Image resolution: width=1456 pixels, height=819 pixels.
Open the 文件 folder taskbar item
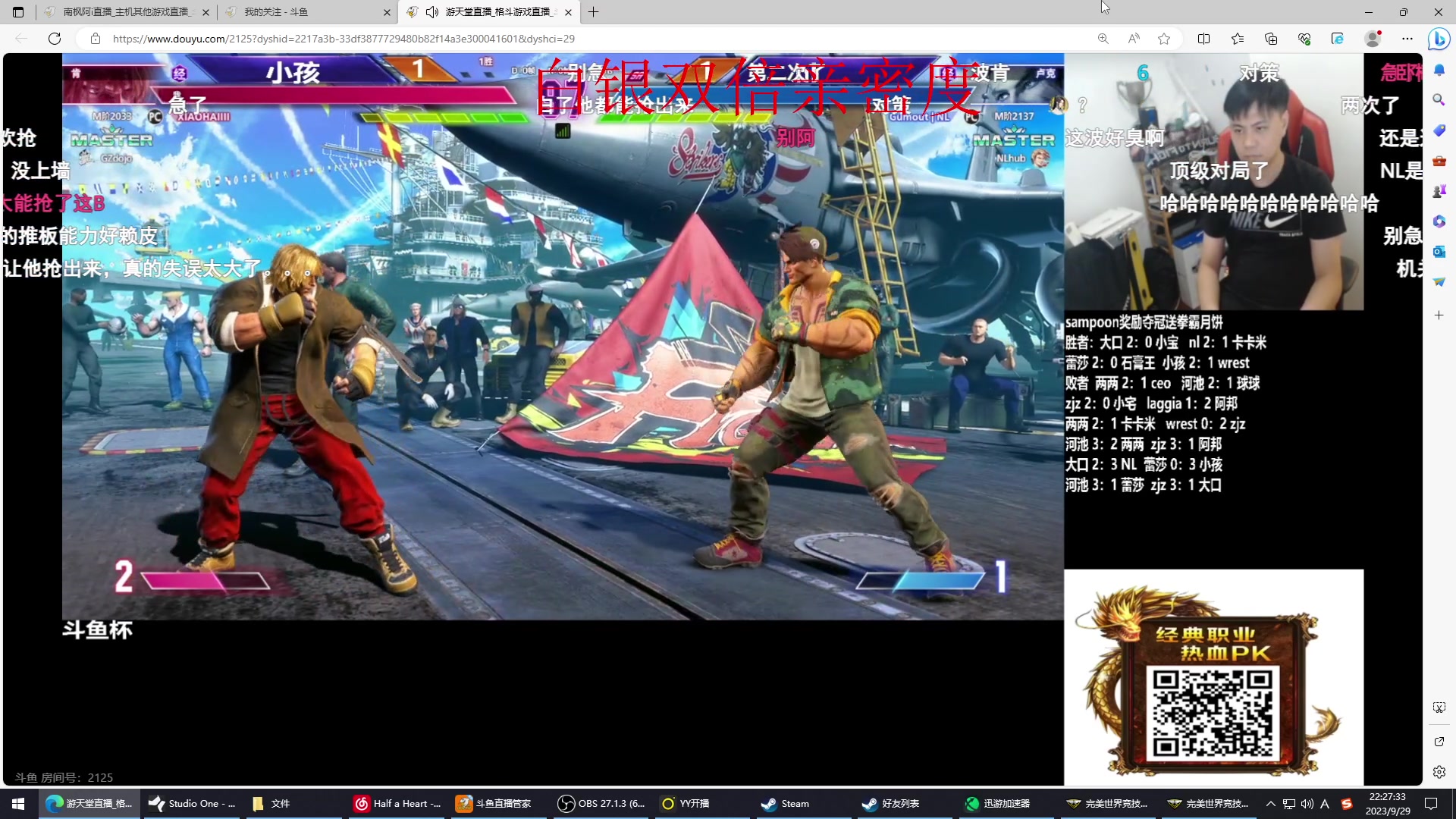coord(294,804)
